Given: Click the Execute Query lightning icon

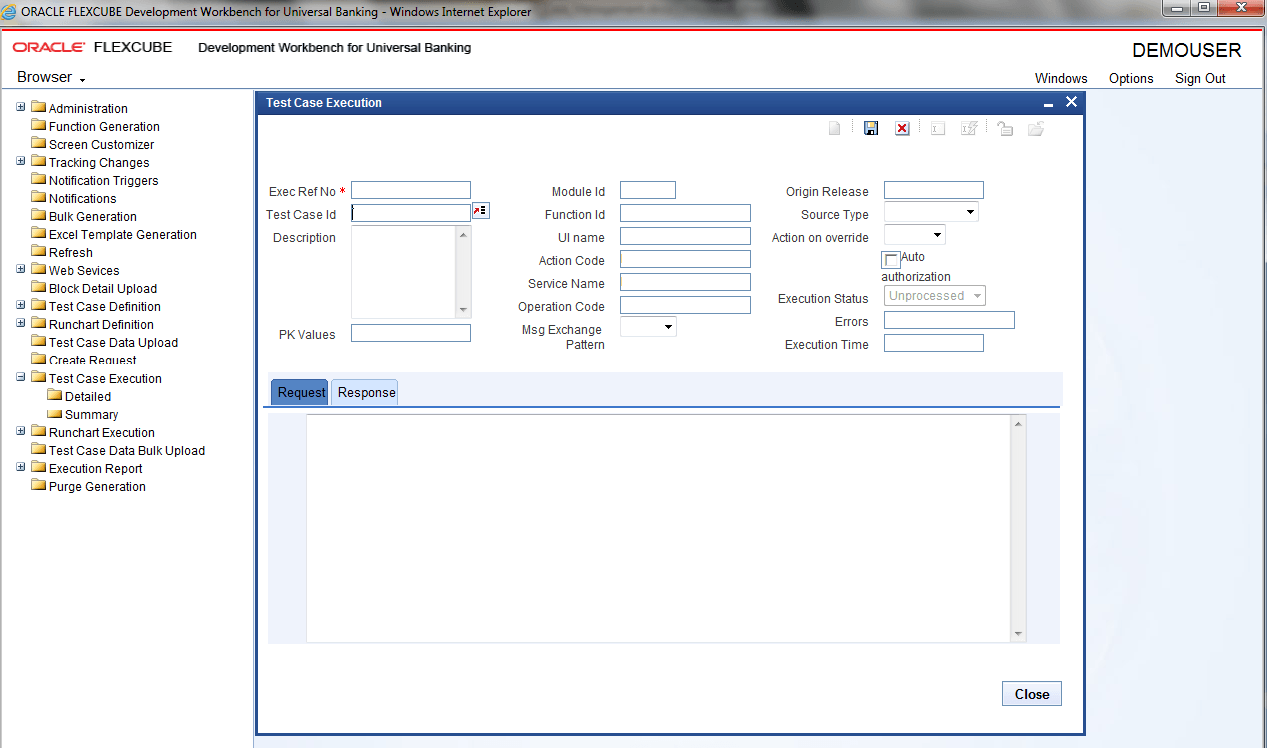Looking at the screenshot, I should [968, 129].
